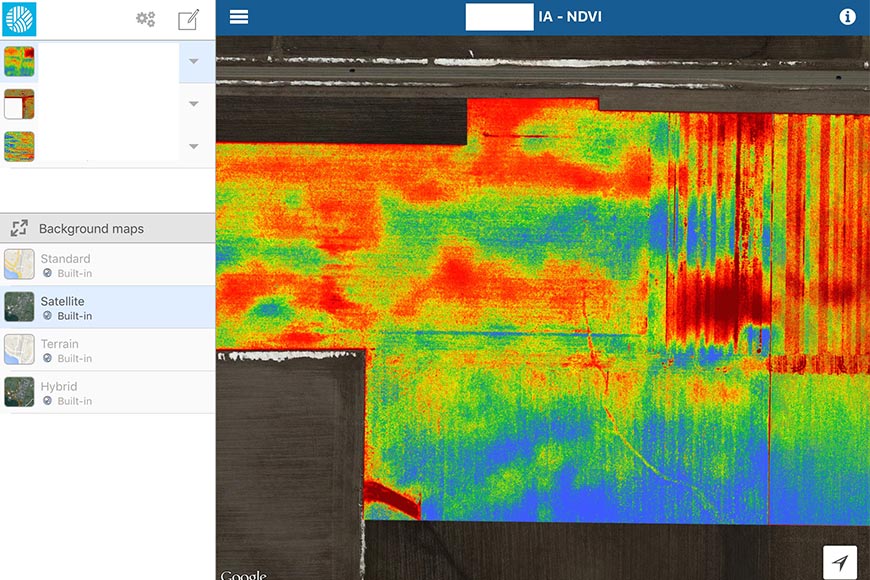Click the Google logo link on the map
Screen dimensions: 870x580
(x=243, y=574)
